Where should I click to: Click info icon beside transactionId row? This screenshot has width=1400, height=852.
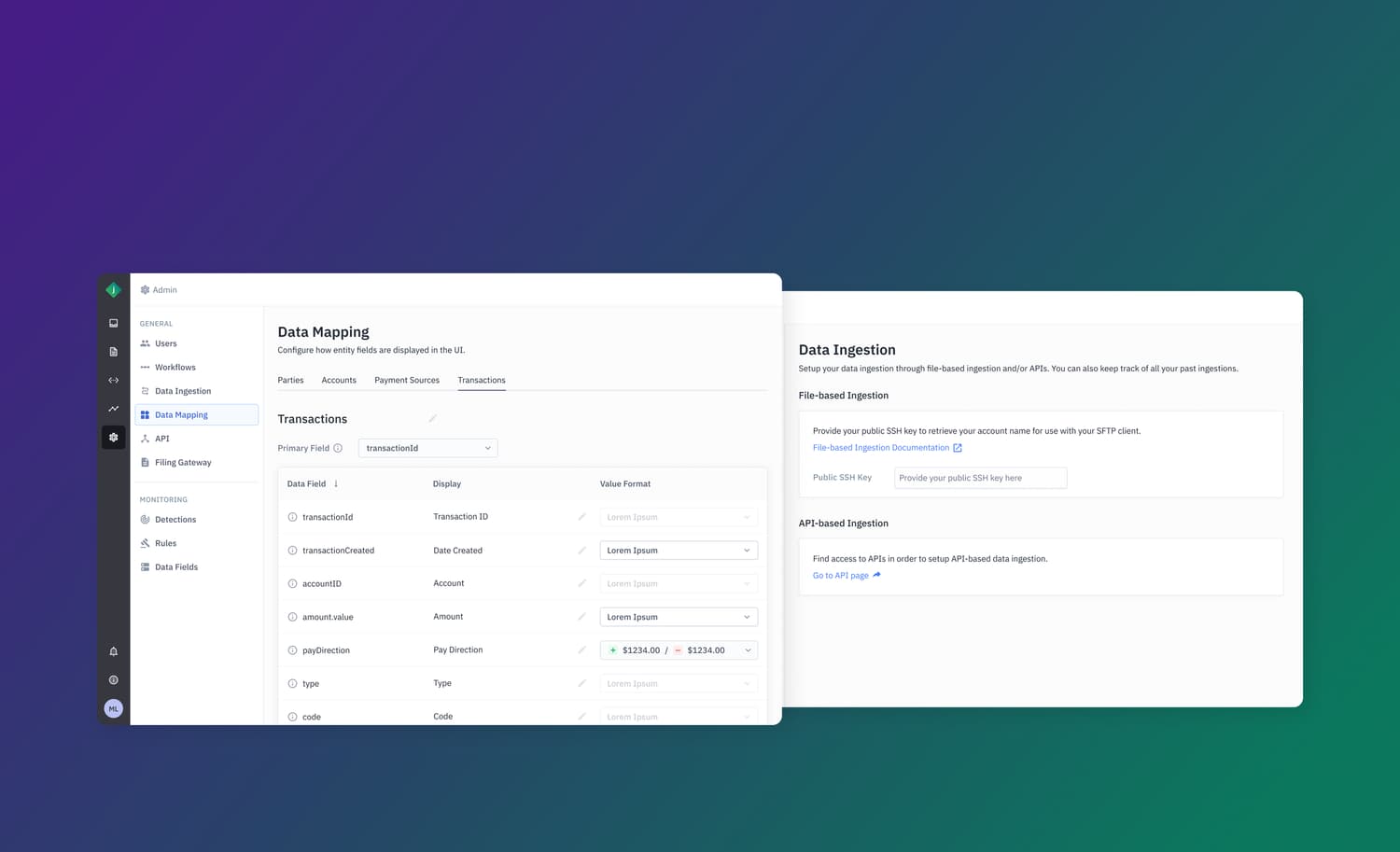(292, 517)
